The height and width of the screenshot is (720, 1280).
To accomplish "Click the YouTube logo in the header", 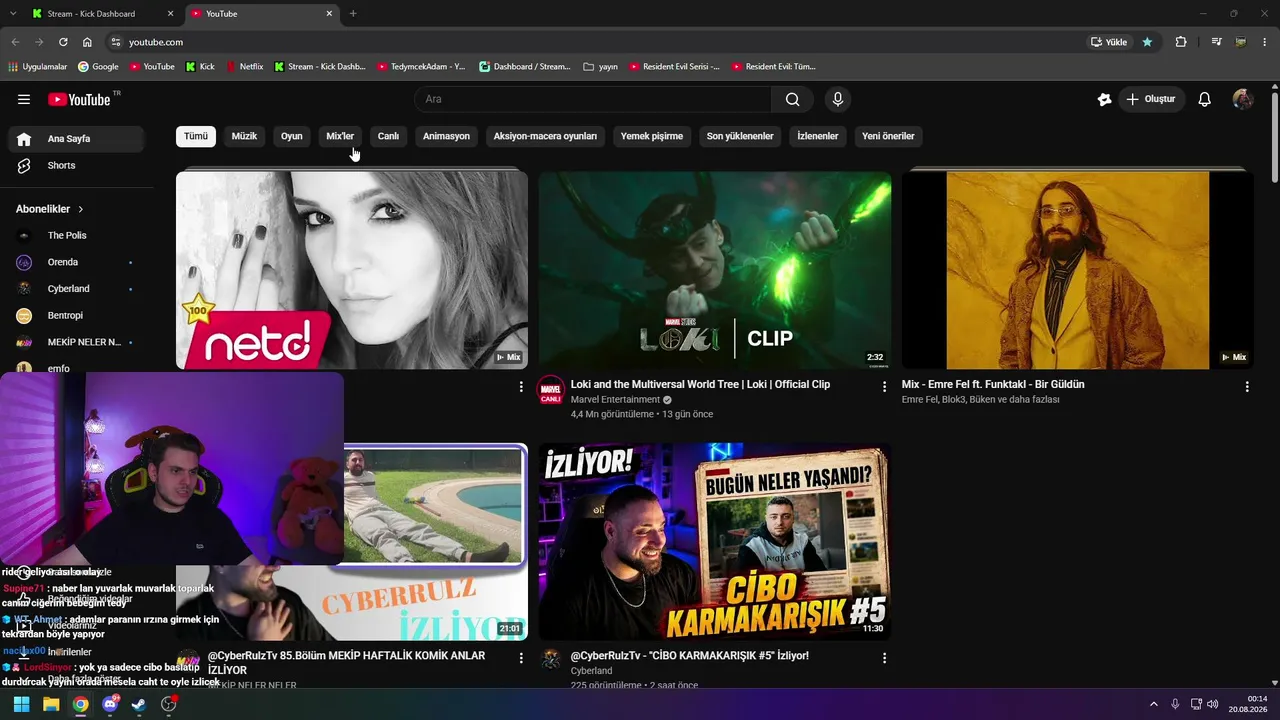I will point(79,99).
